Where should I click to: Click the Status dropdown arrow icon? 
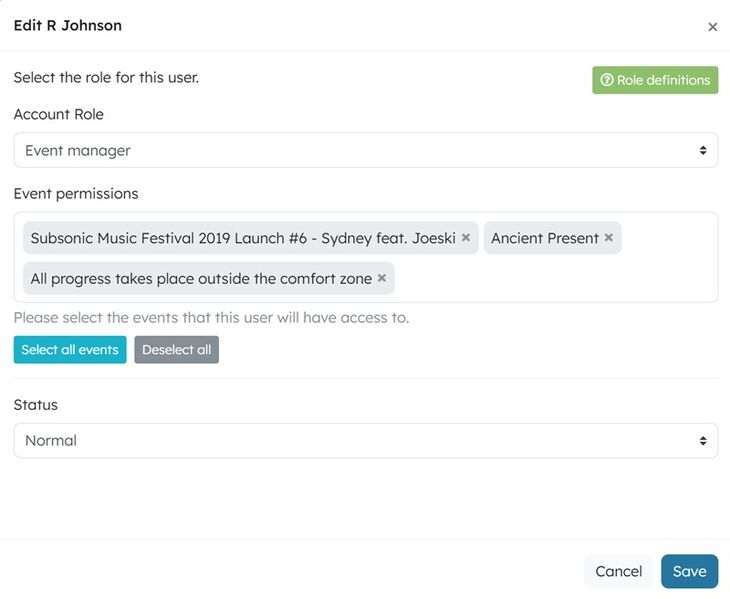pyautogui.click(x=703, y=441)
